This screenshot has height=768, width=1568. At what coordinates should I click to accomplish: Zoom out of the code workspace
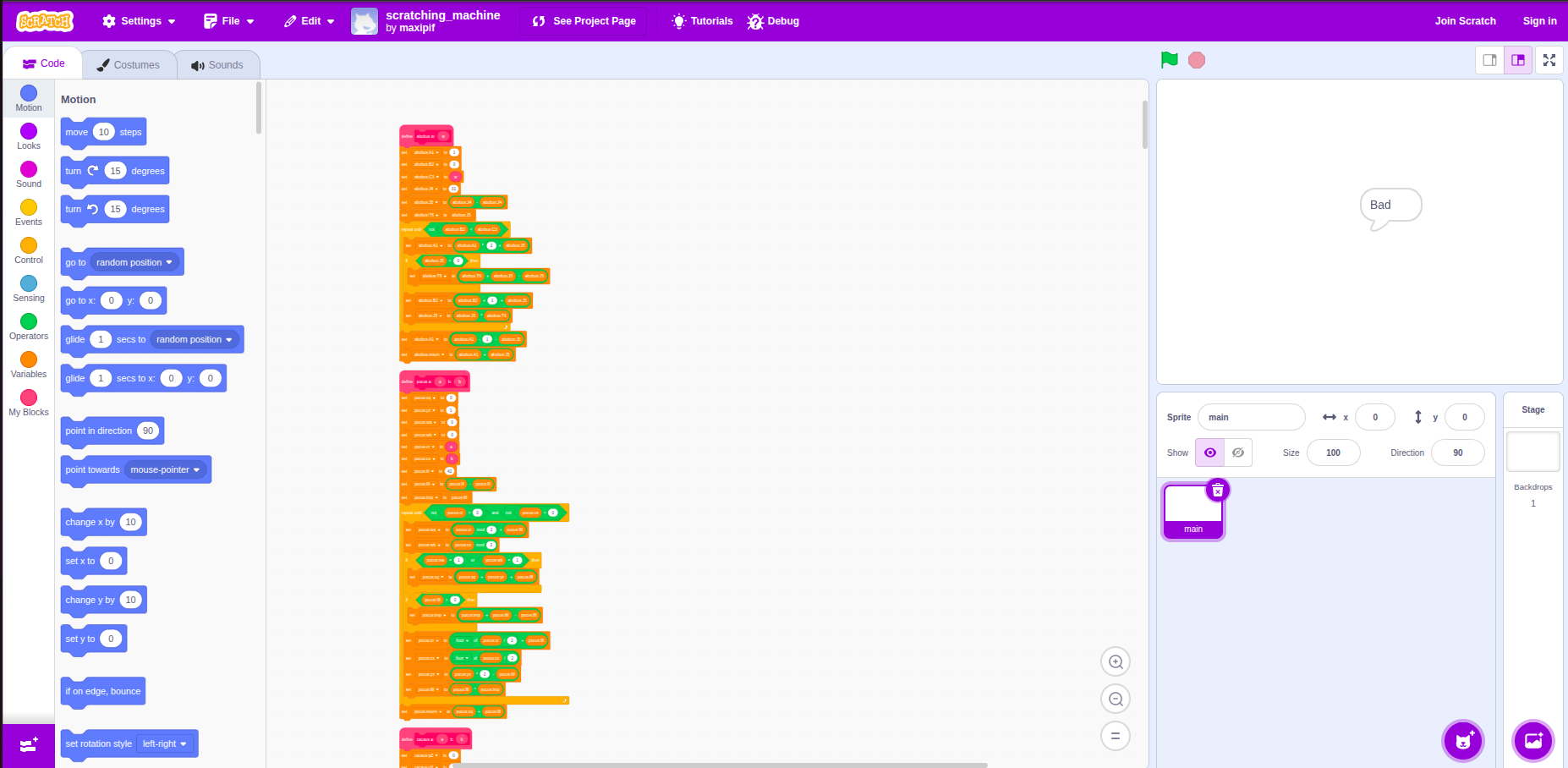coord(1116,699)
